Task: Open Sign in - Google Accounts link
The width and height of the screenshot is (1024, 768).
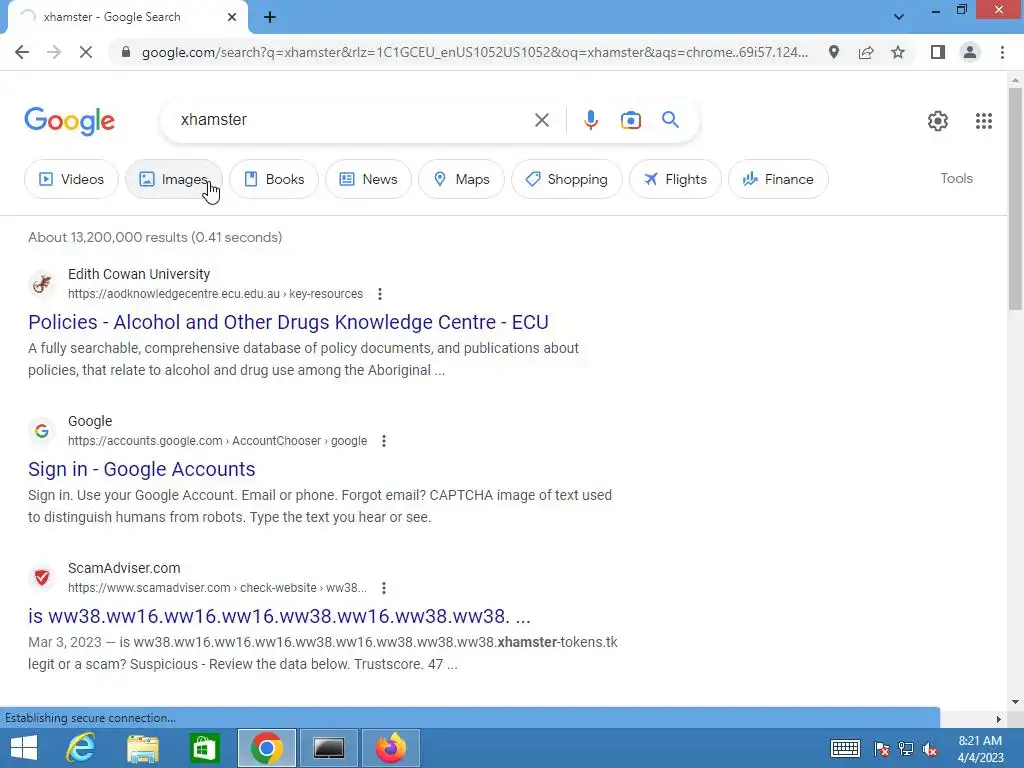Action: [x=142, y=469]
